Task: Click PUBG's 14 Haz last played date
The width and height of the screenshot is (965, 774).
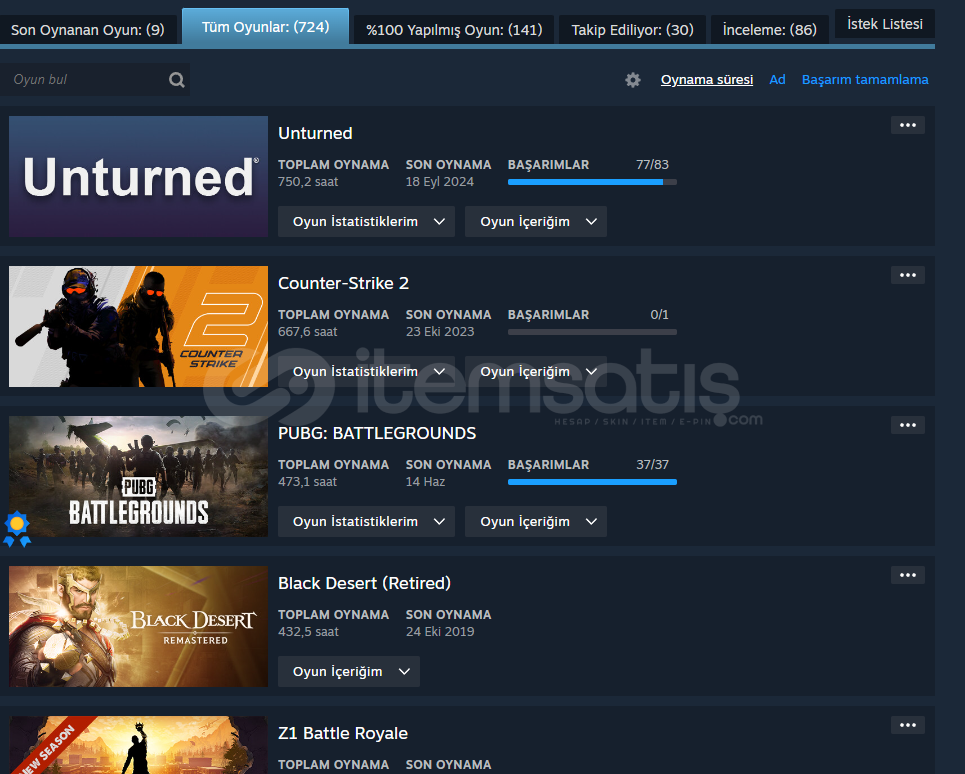Action: point(425,482)
